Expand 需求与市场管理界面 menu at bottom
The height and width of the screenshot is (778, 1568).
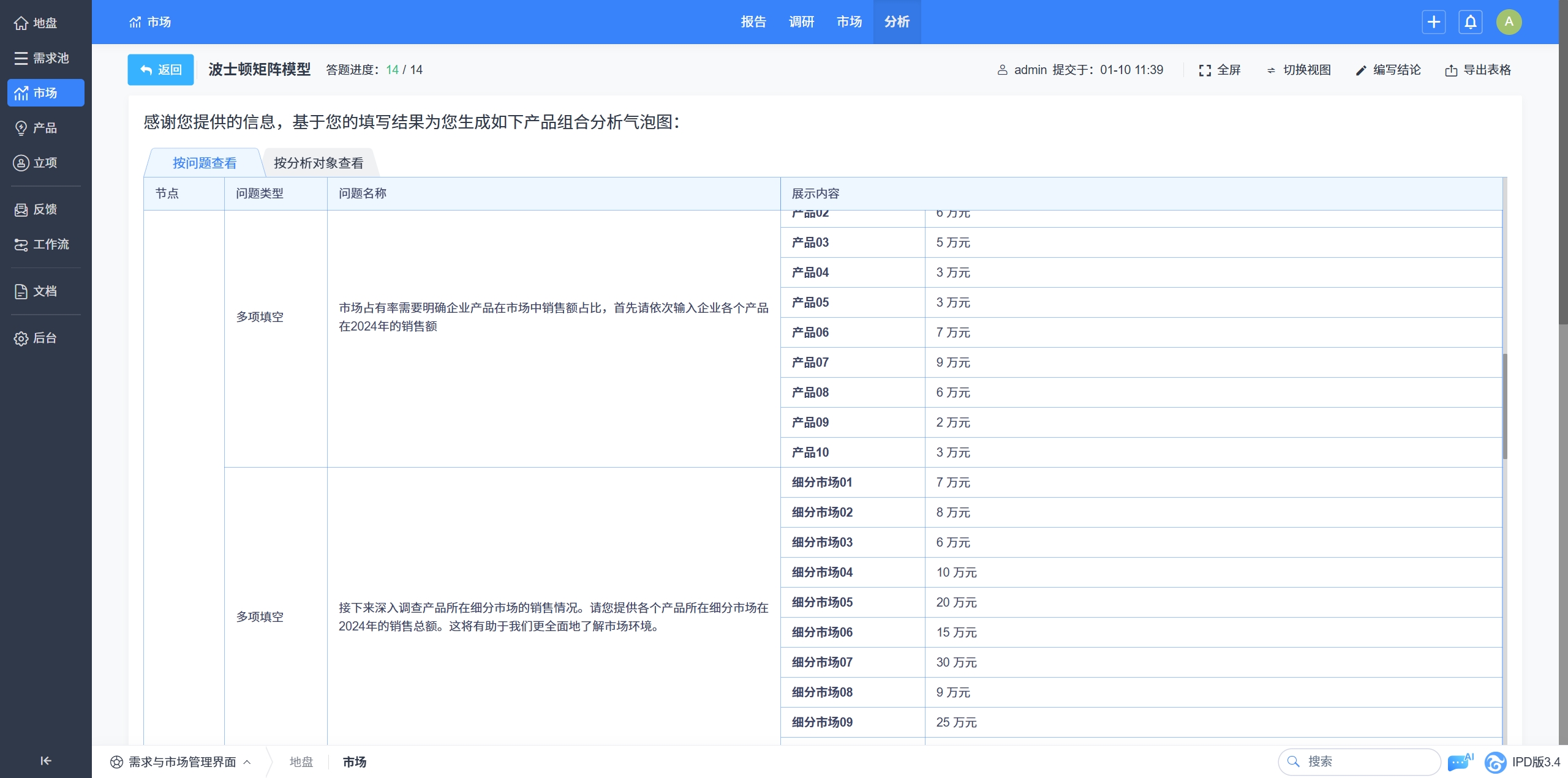click(181, 761)
